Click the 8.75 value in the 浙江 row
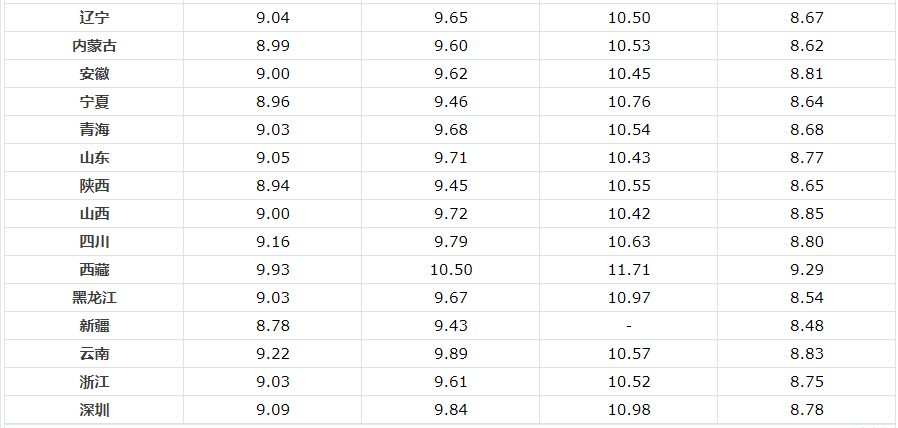The width and height of the screenshot is (898, 428). pos(806,382)
